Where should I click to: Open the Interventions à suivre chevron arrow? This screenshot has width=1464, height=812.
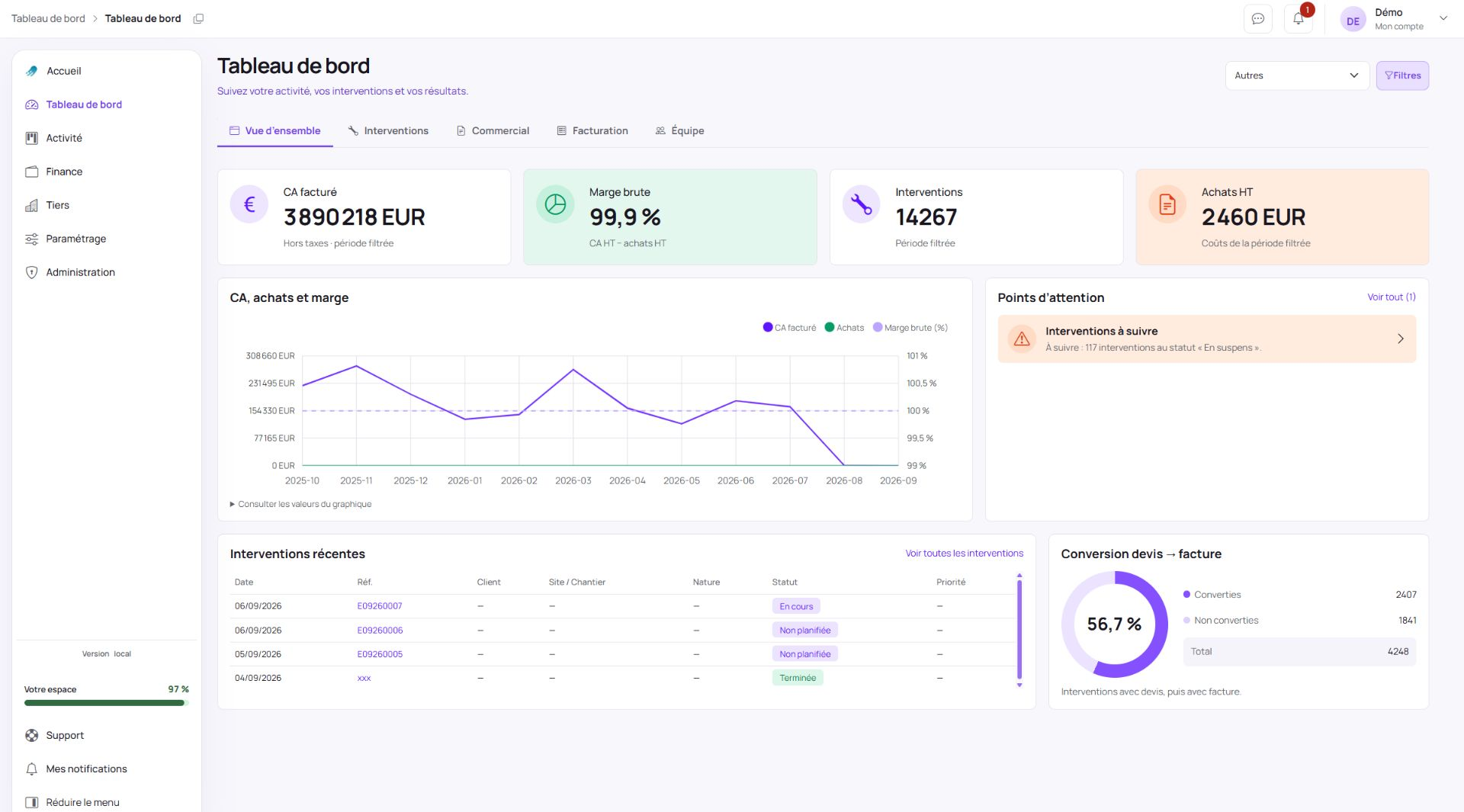pos(1400,339)
